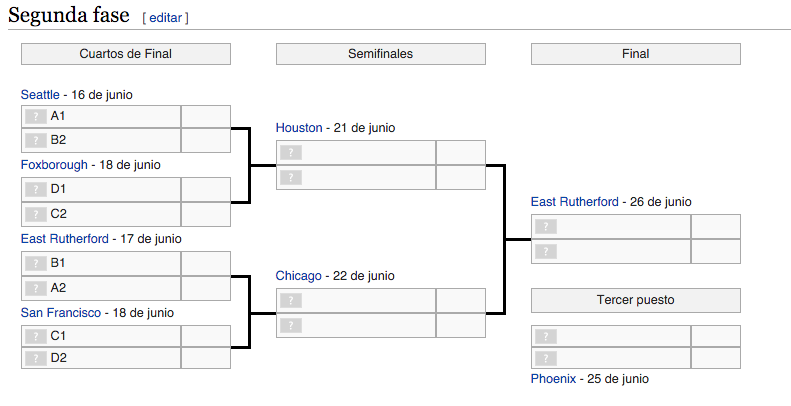Click the placeholder flag icon beside D1
This screenshot has width=791, height=406.
point(36,189)
